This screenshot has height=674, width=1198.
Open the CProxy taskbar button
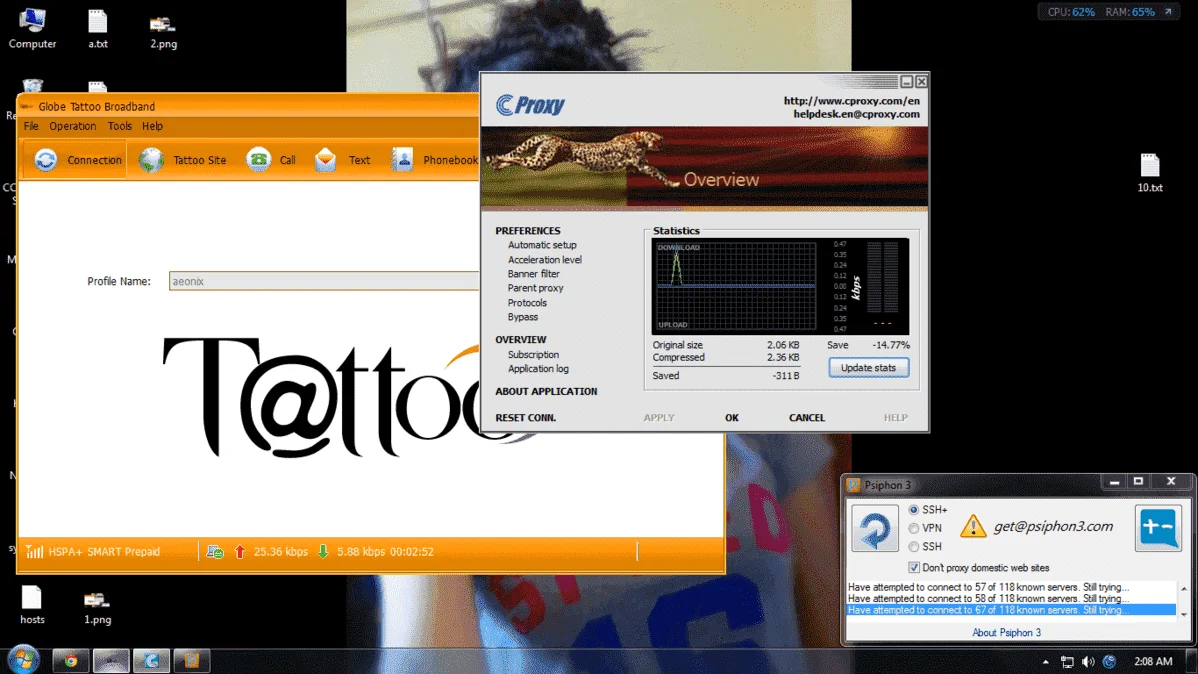coord(151,661)
